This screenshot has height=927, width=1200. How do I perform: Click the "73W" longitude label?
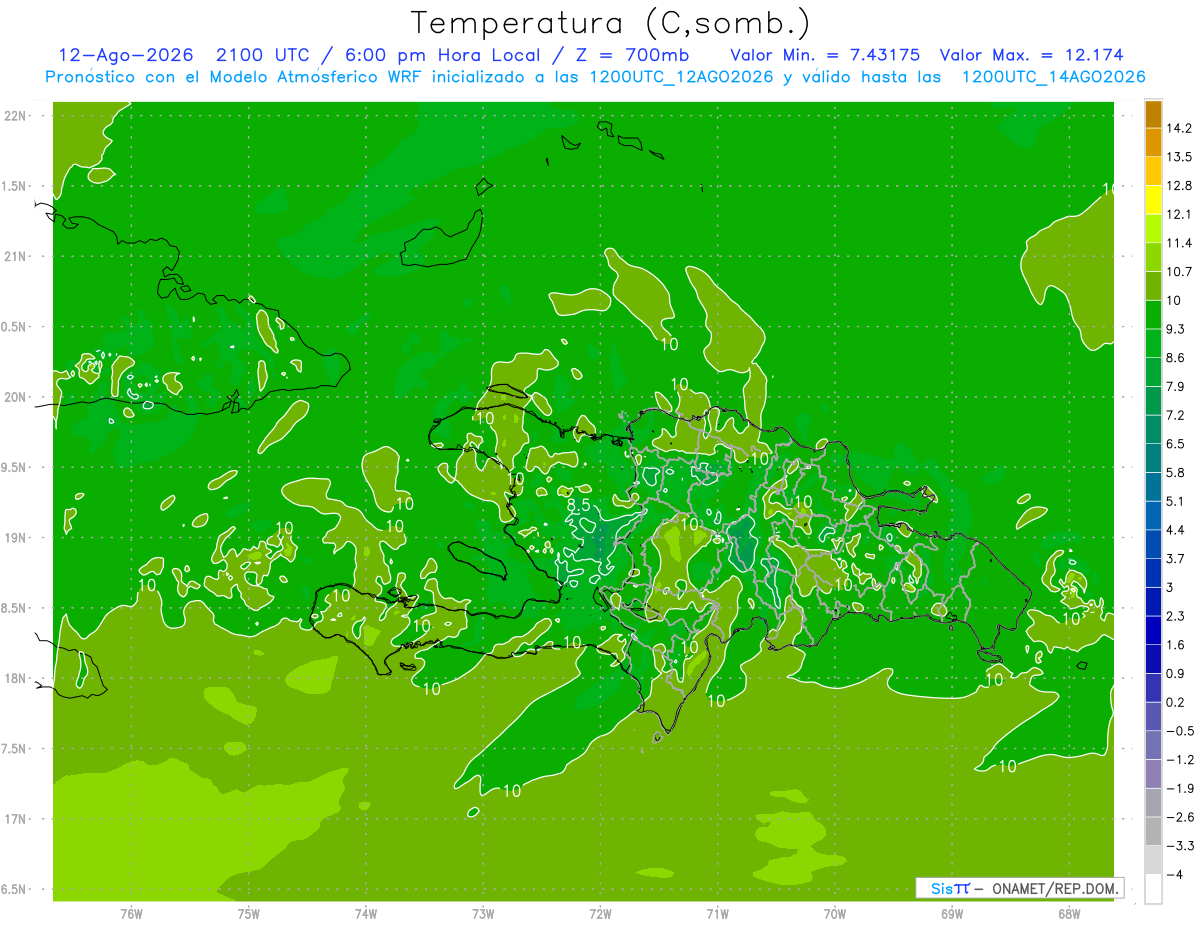pyautogui.click(x=483, y=914)
